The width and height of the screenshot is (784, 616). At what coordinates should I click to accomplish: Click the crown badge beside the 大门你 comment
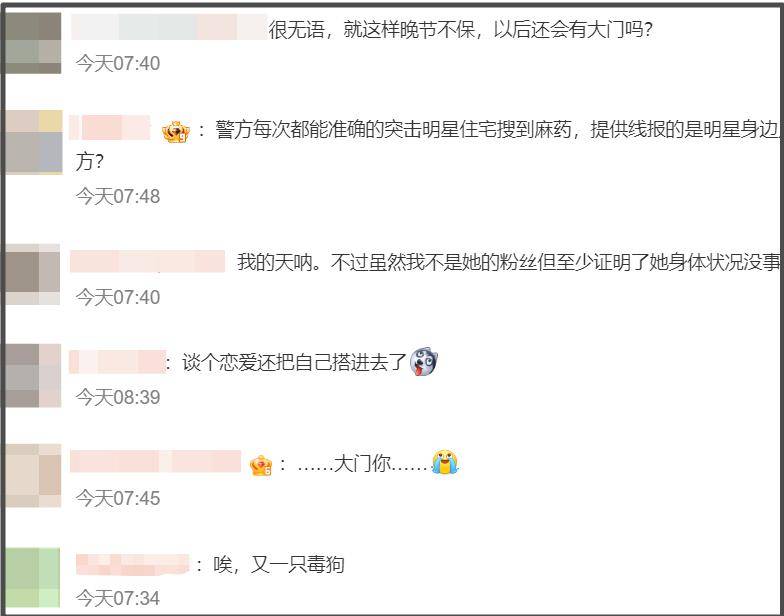click(x=261, y=466)
